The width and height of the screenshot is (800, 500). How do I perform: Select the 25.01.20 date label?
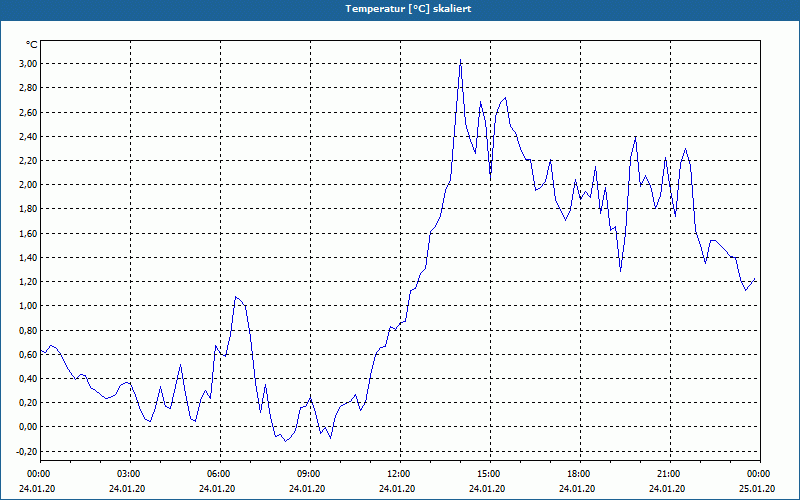pos(757,489)
